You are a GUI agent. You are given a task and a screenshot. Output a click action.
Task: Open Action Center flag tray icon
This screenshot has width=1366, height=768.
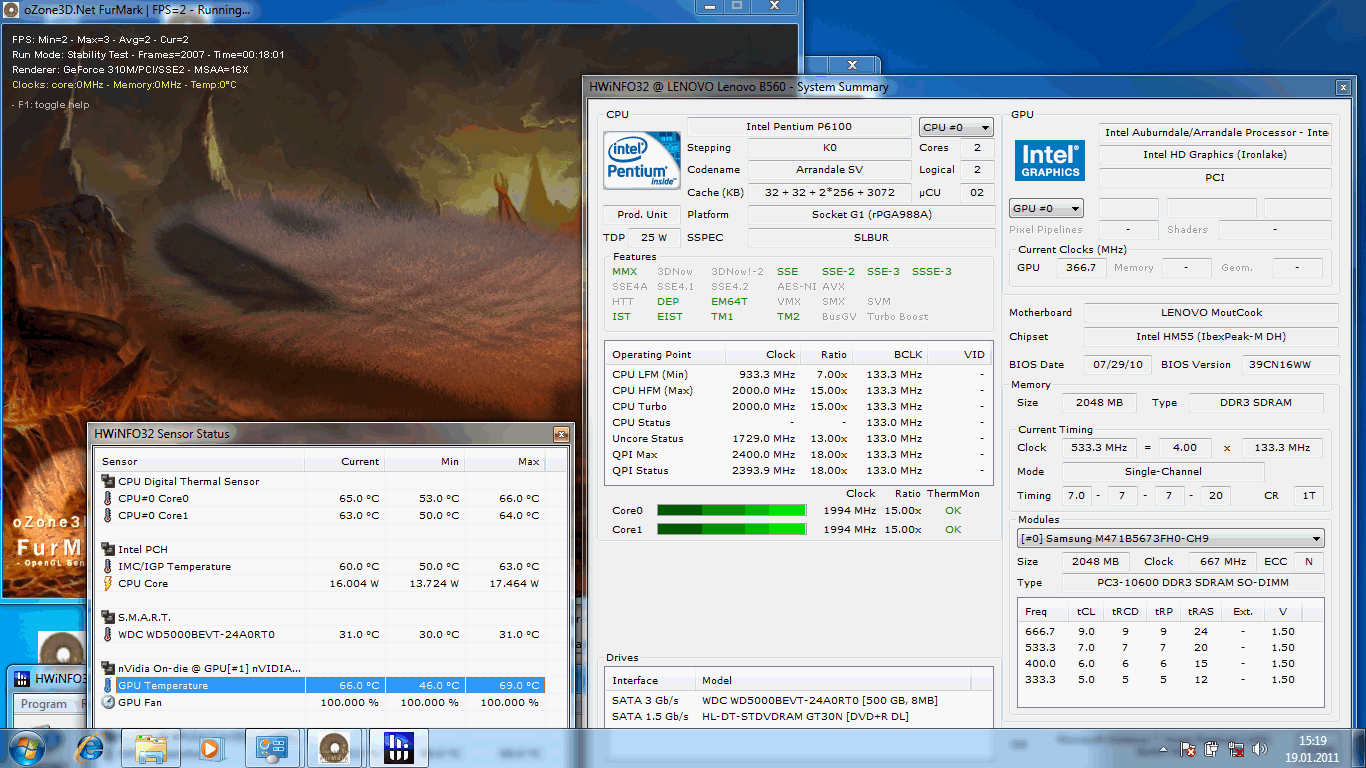click(x=1189, y=748)
